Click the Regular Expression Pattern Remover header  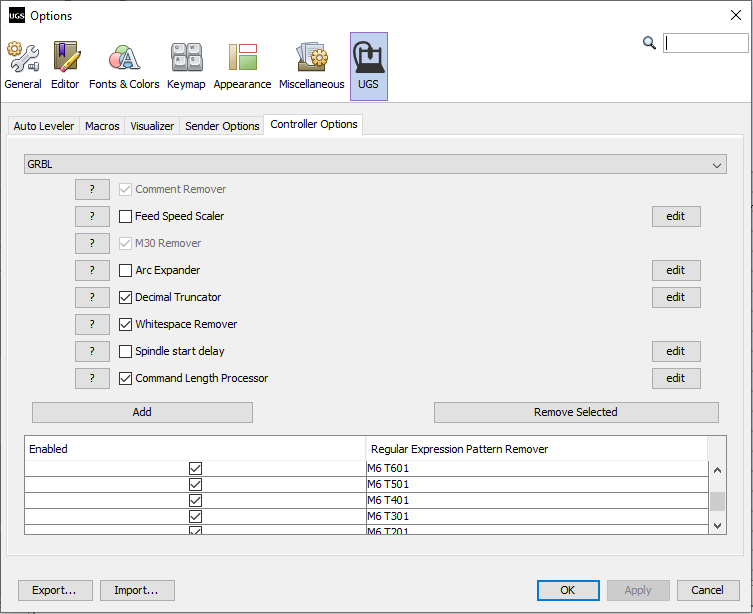click(x=536, y=449)
